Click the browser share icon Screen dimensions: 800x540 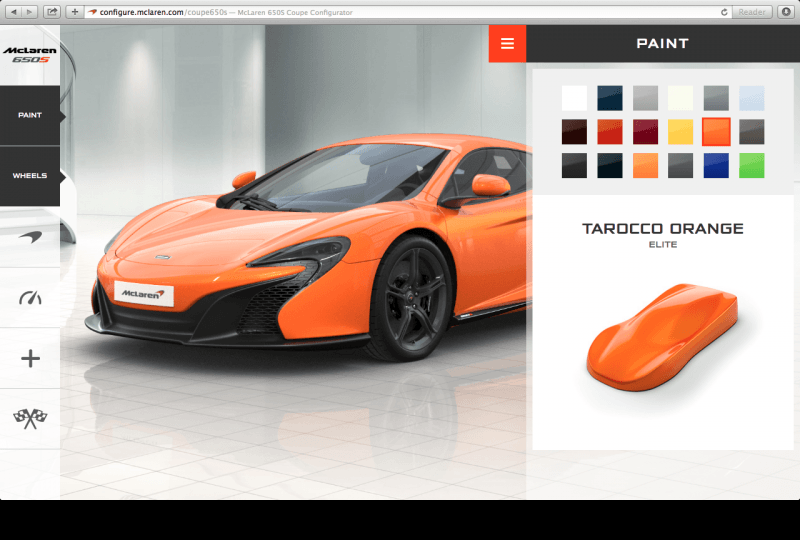[x=52, y=12]
